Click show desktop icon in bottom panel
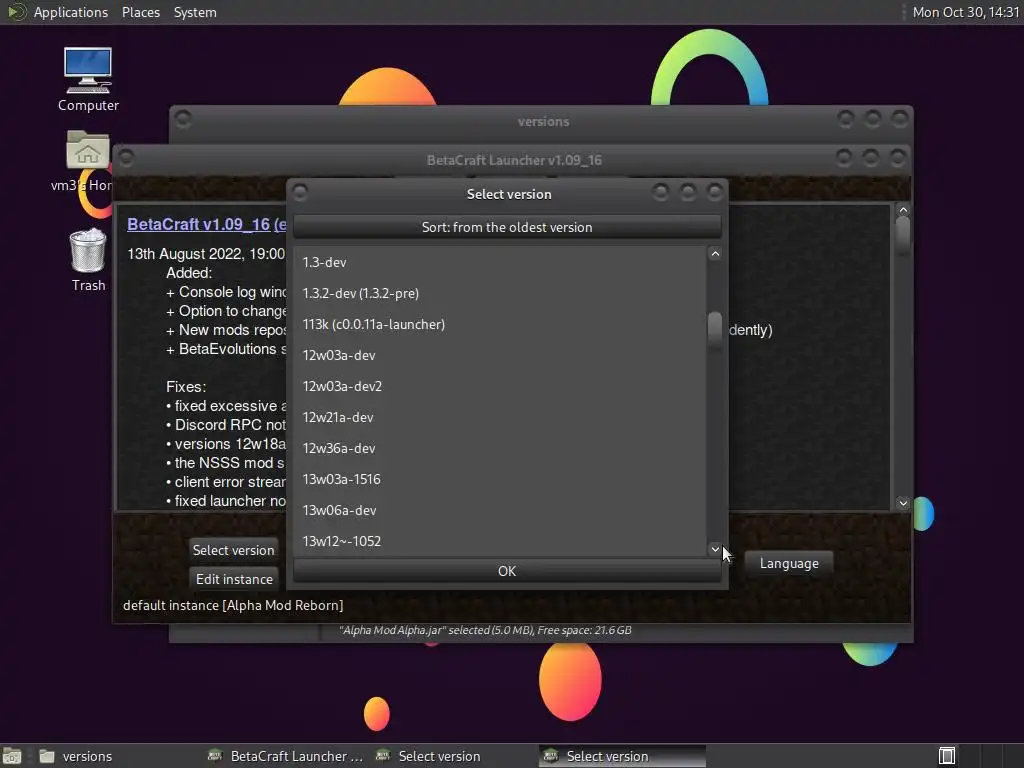This screenshot has width=1024, height=768. 12,756
